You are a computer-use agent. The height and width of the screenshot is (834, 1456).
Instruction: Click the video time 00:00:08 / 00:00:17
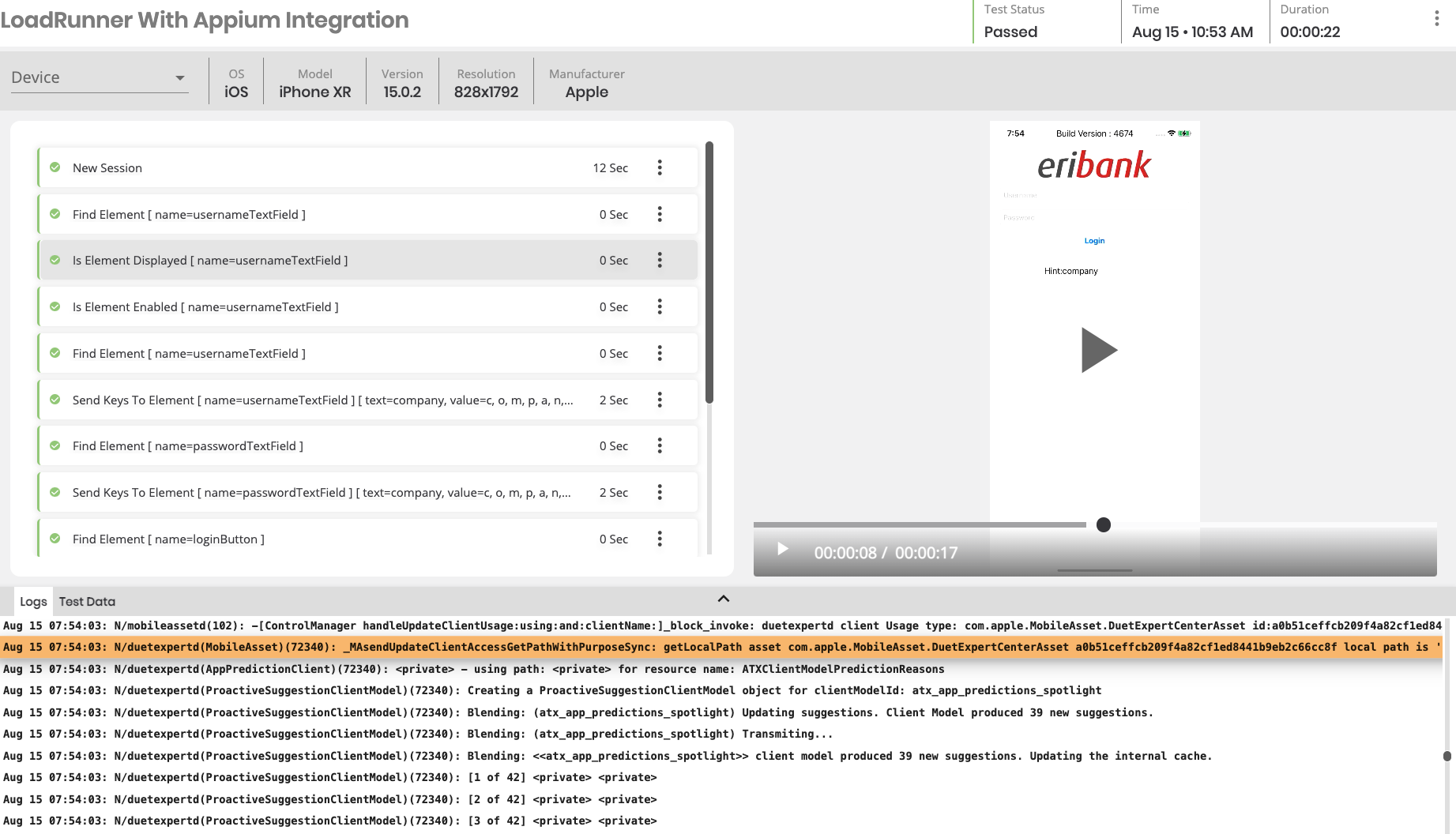click(886, 553)
